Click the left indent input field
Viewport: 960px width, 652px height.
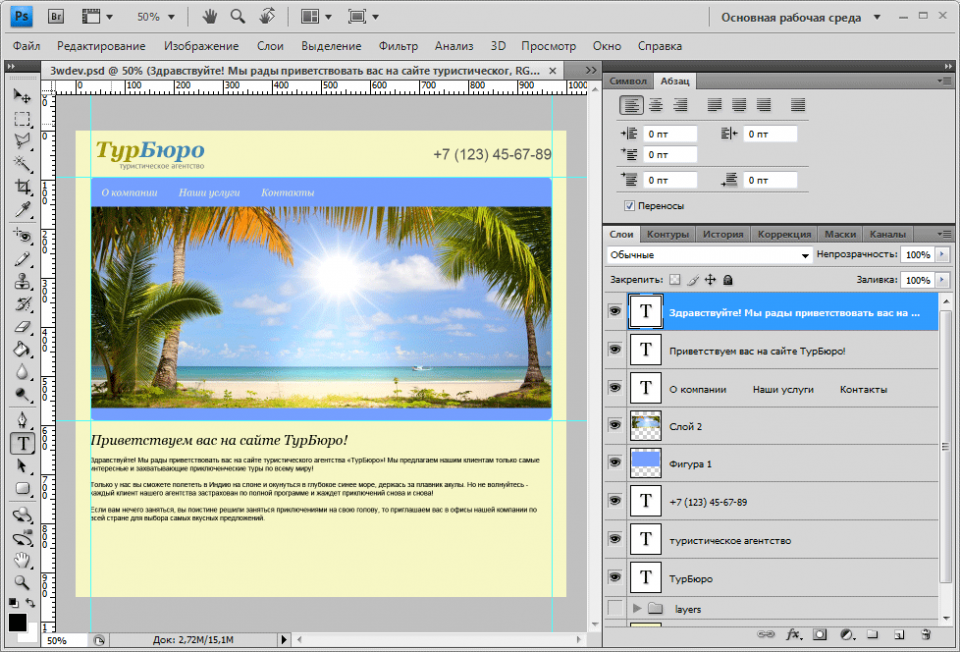(x=670, y=134)
